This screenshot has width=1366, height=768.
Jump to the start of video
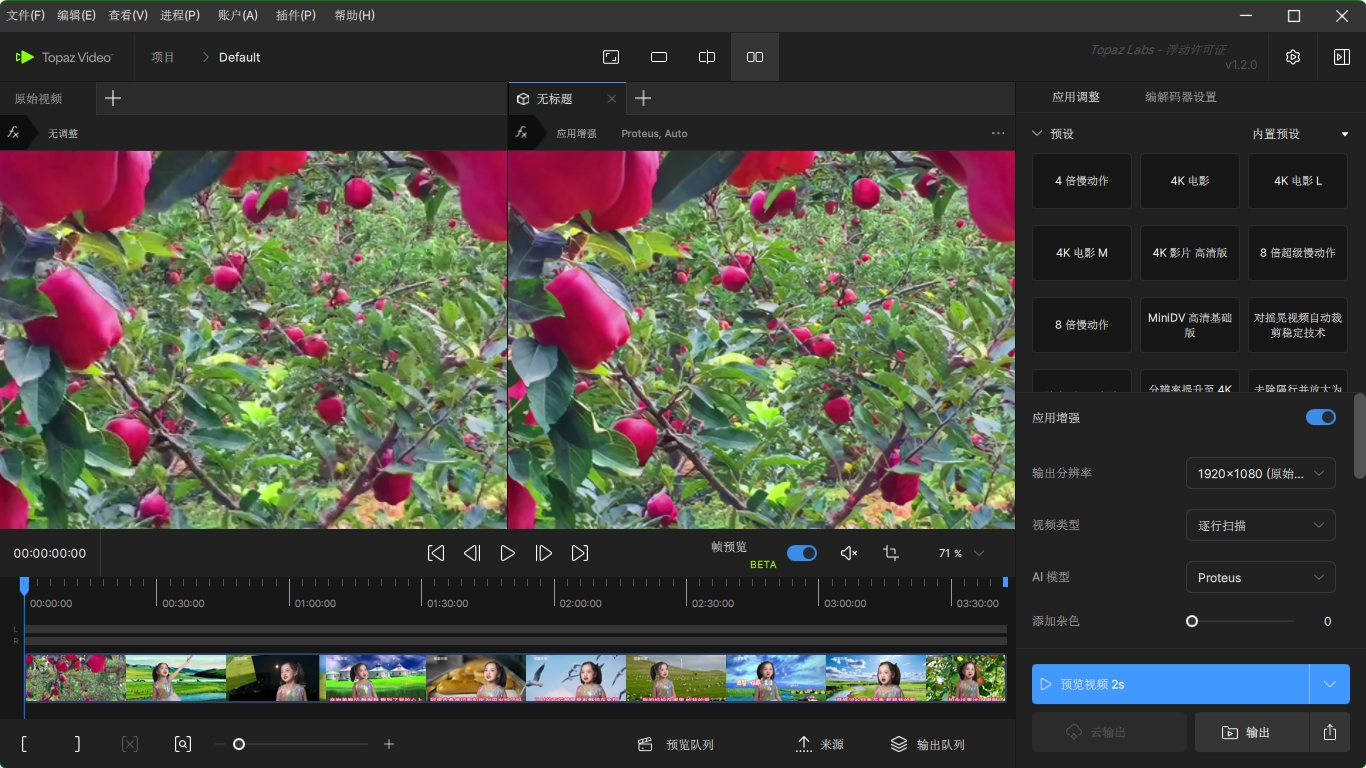pyautogui.click(x=436, y=553)
